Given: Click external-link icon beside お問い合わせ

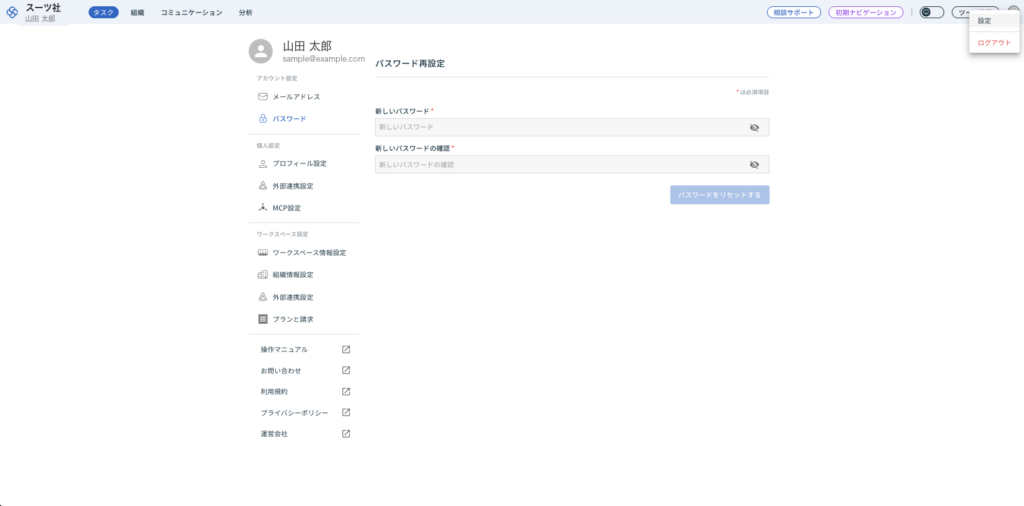Looking at the screenshot, I should click(346, 370).
